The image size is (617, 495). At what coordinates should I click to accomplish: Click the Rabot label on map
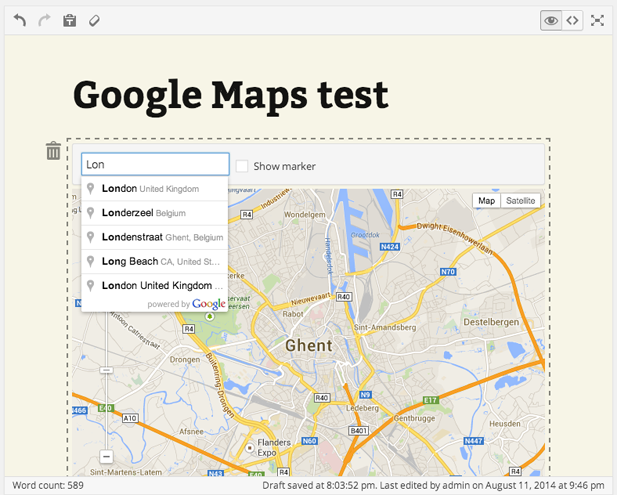(293, 314)
